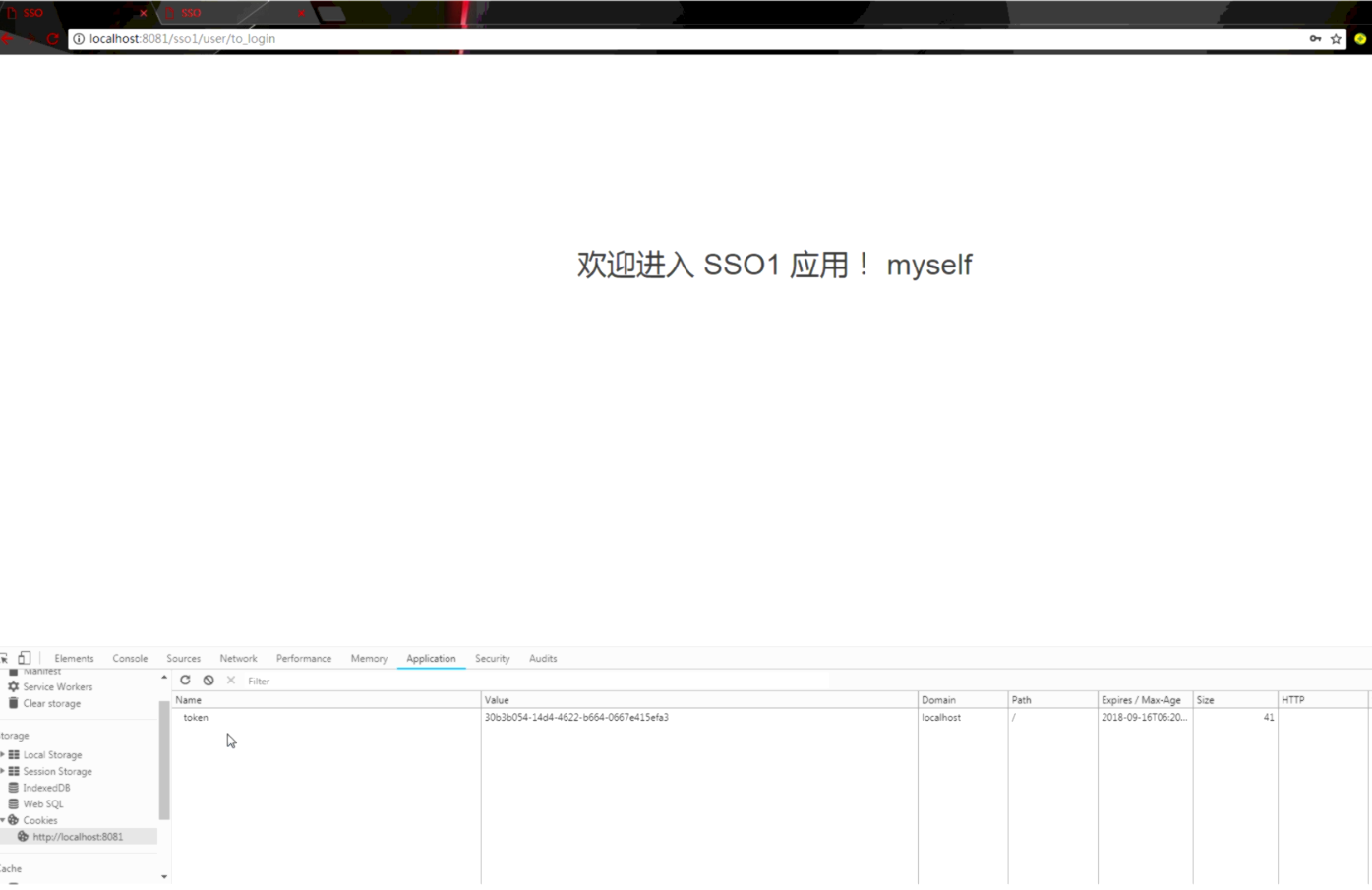Click the token value 30b3b054-14d4-4622-b664-0667e415efa3
Viewport: 1372px width, 890px height.
576,718
